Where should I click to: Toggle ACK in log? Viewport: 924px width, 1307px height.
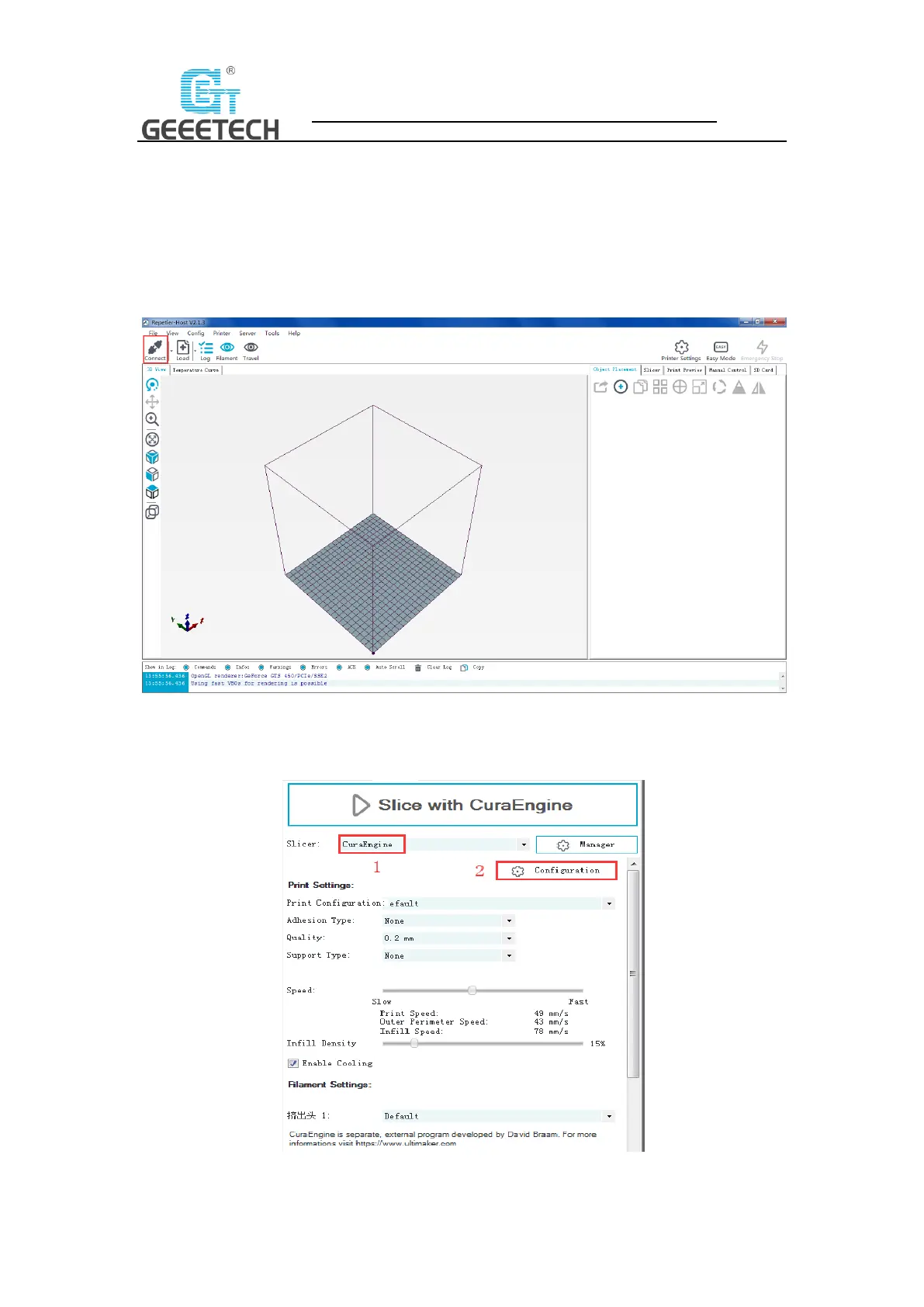[340, 667]
